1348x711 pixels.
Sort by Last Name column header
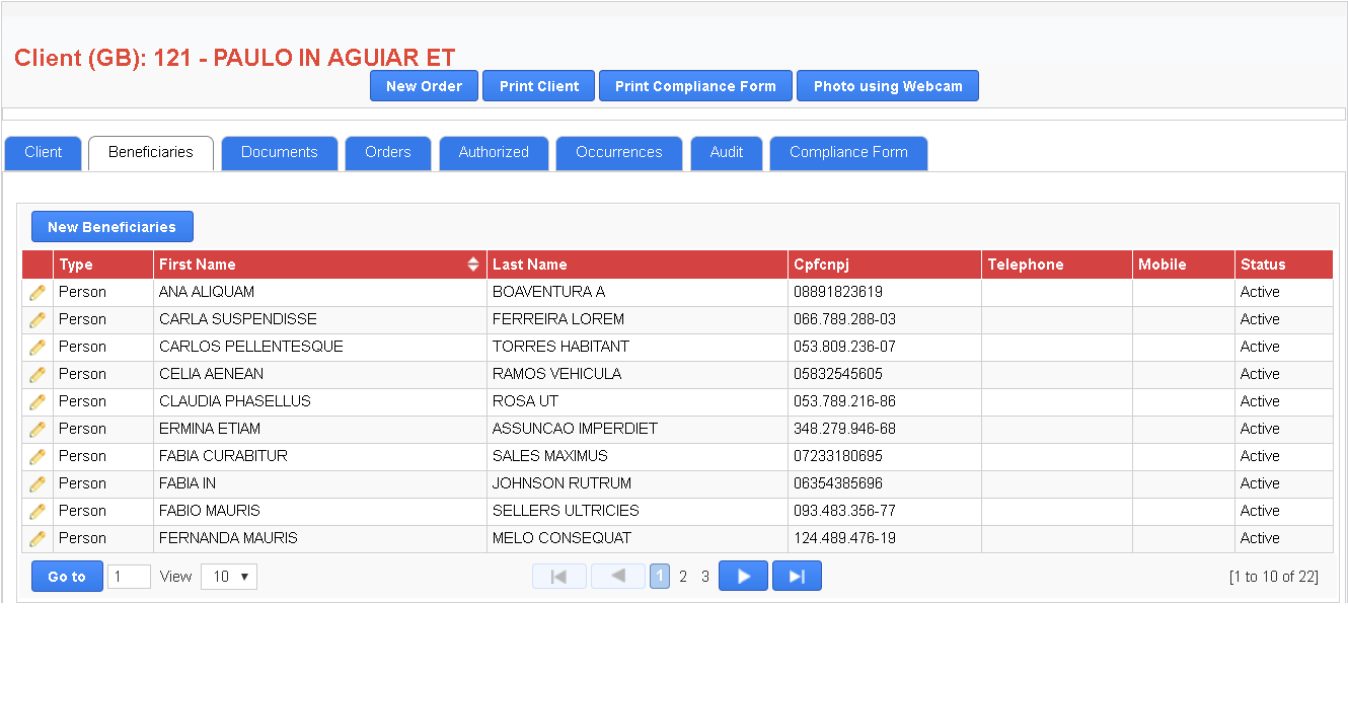point(530,265)
